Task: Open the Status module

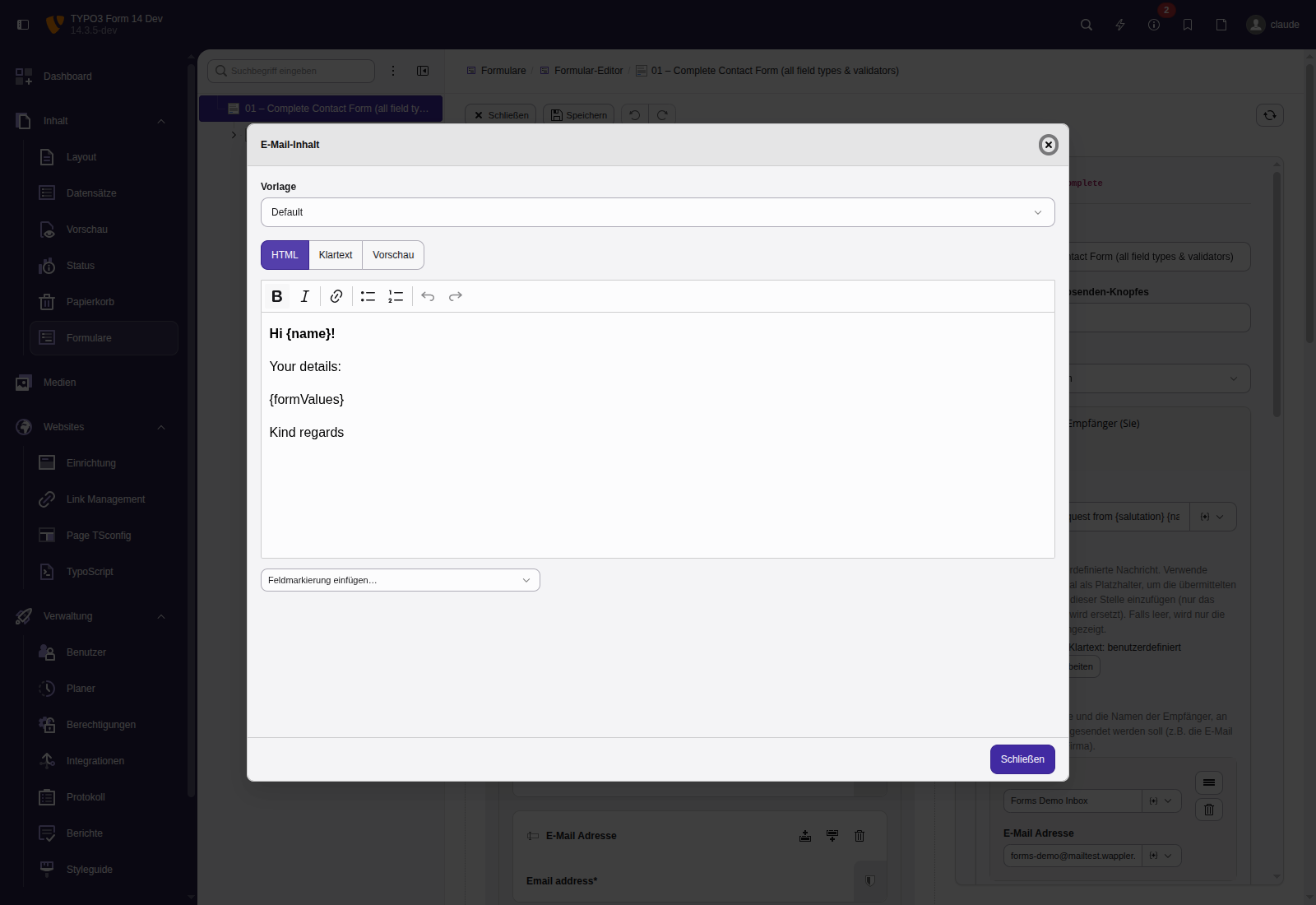Action: [x=104, y=266]
